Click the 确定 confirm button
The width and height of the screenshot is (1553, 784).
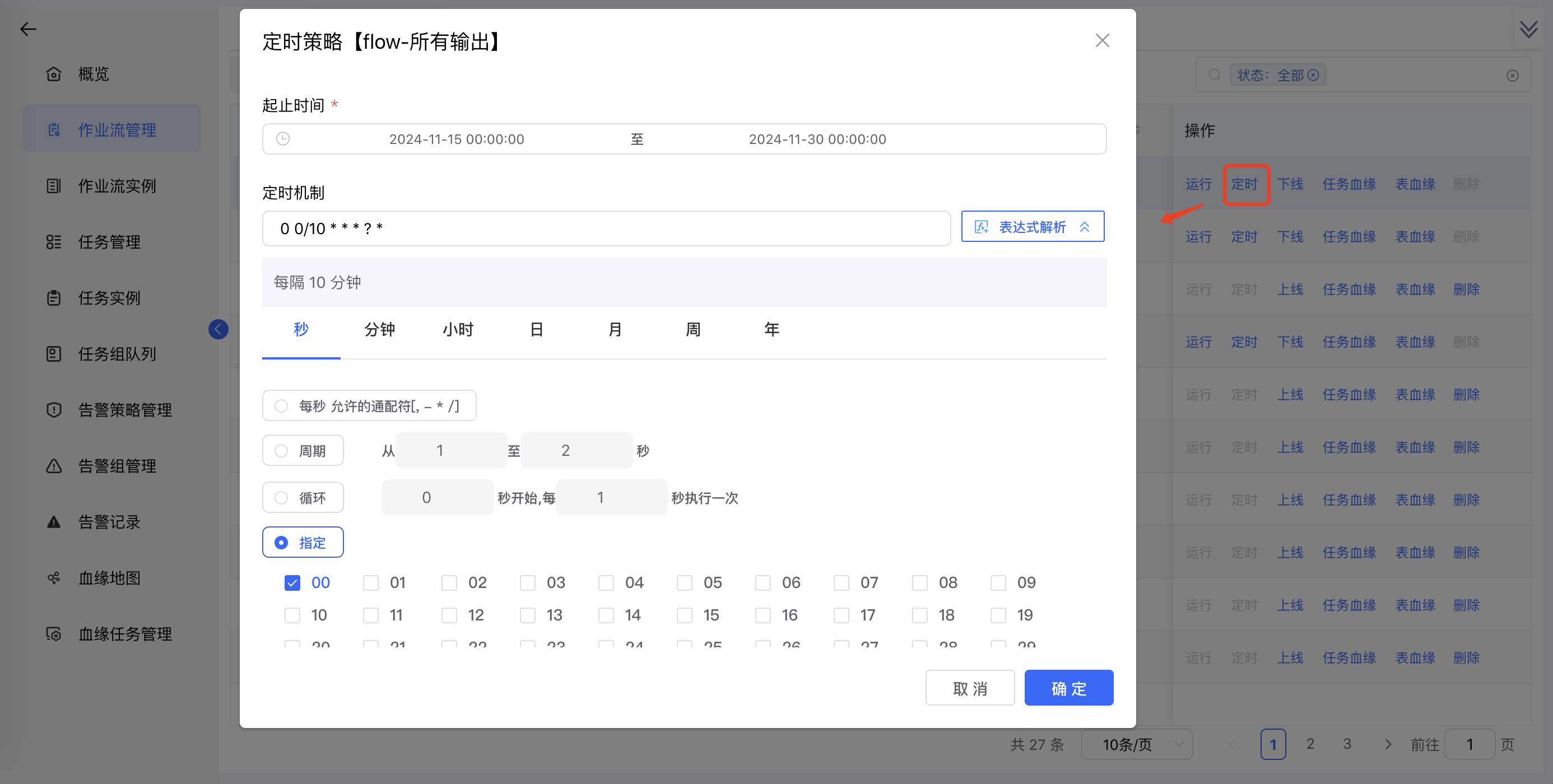click(x=1068, y=688)
